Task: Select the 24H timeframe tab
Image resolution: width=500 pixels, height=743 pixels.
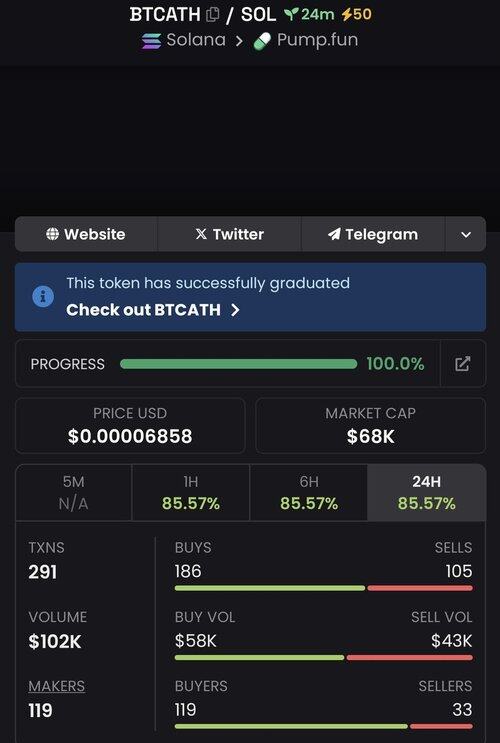Action: pyautogui.click(x=427, y=493)
